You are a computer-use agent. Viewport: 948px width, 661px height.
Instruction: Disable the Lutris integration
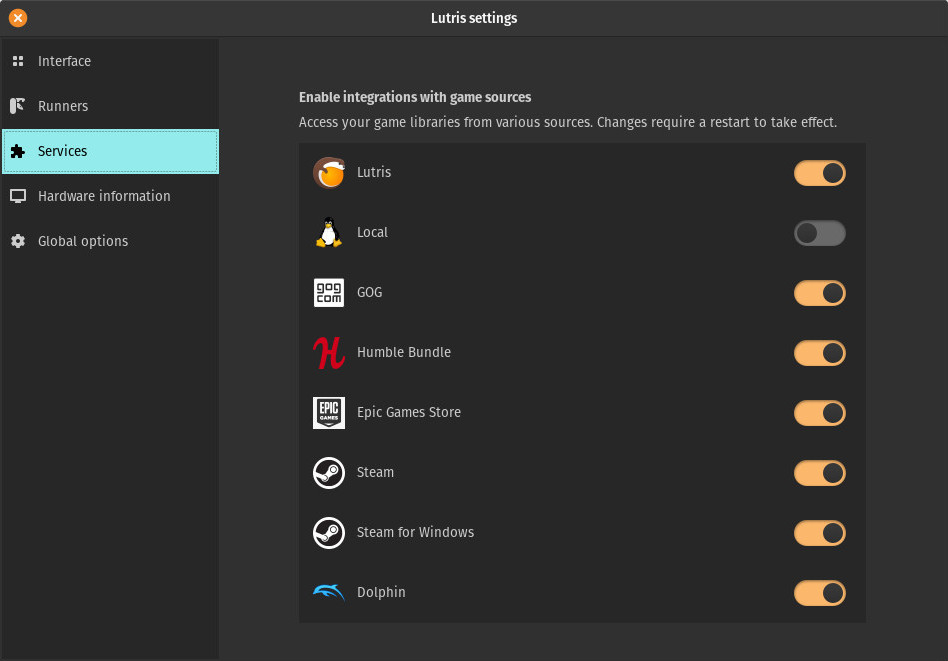(819, 172)
